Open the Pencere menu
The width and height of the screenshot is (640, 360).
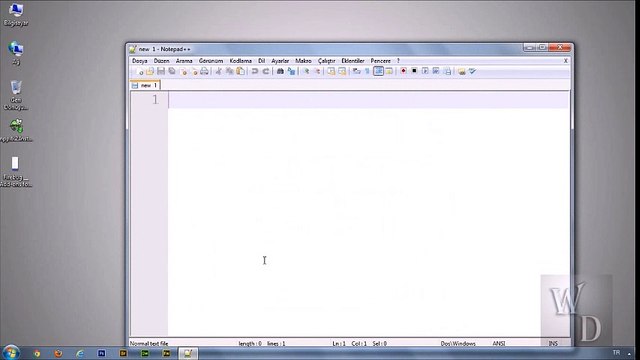(x=380, y=61)
